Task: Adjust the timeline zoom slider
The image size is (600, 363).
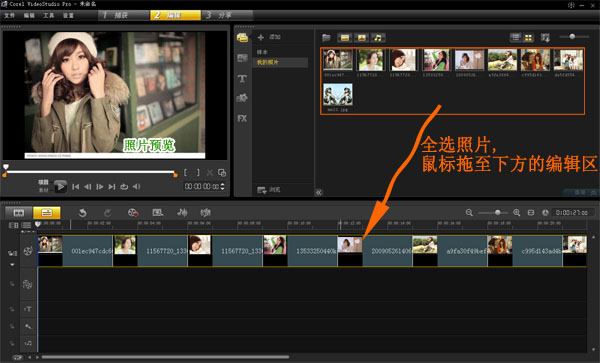Action: click(x=497, y=213)
